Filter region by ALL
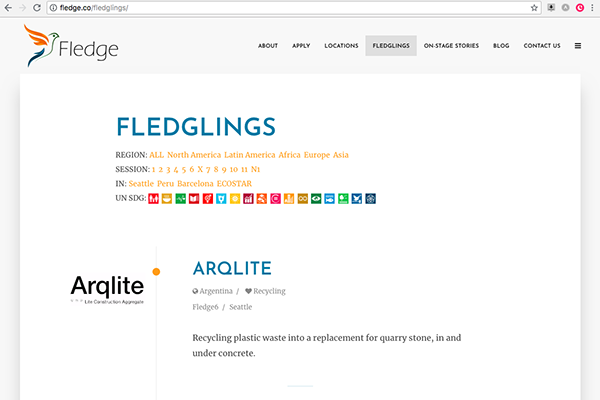 (x=157, y=155)
